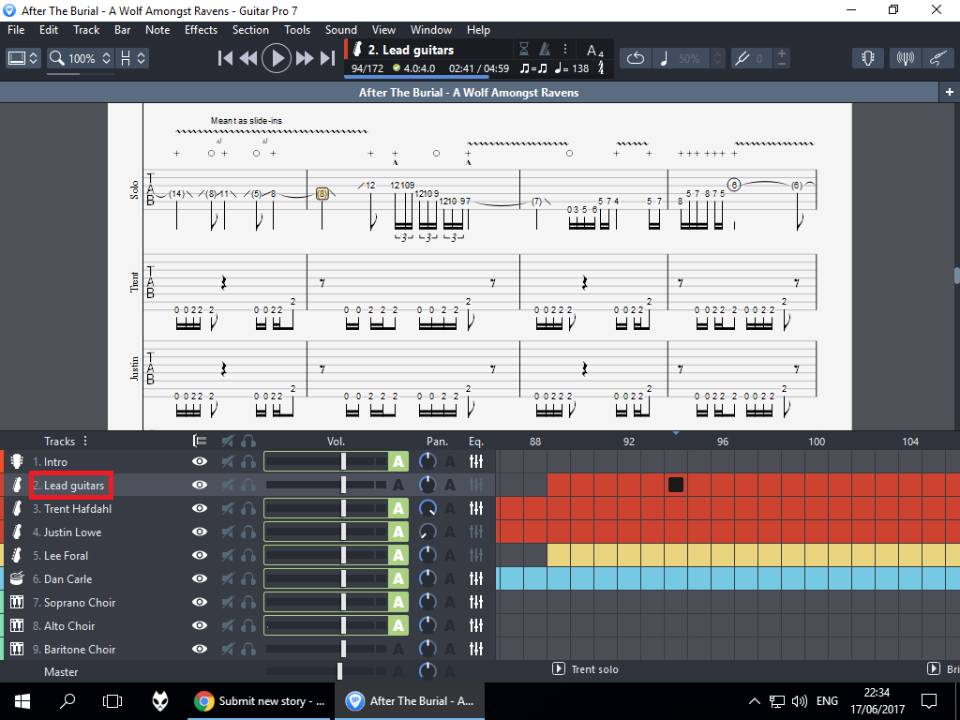Click the current track name Lead guitars header
Screen dimensions: 960x720
pos(411,50)
